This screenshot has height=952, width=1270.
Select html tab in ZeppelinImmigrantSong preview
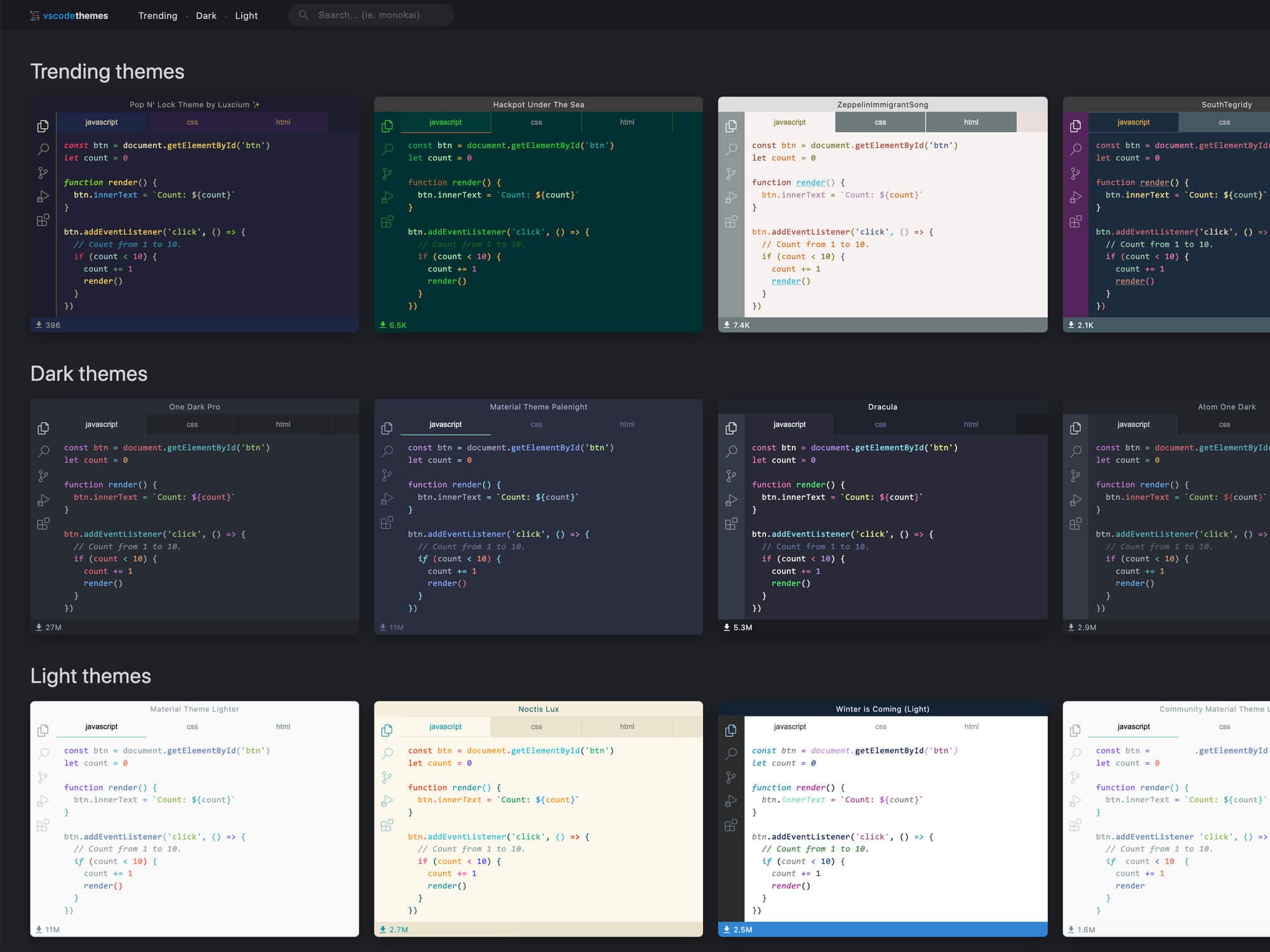pyautogui.click(x=971, y=122)
